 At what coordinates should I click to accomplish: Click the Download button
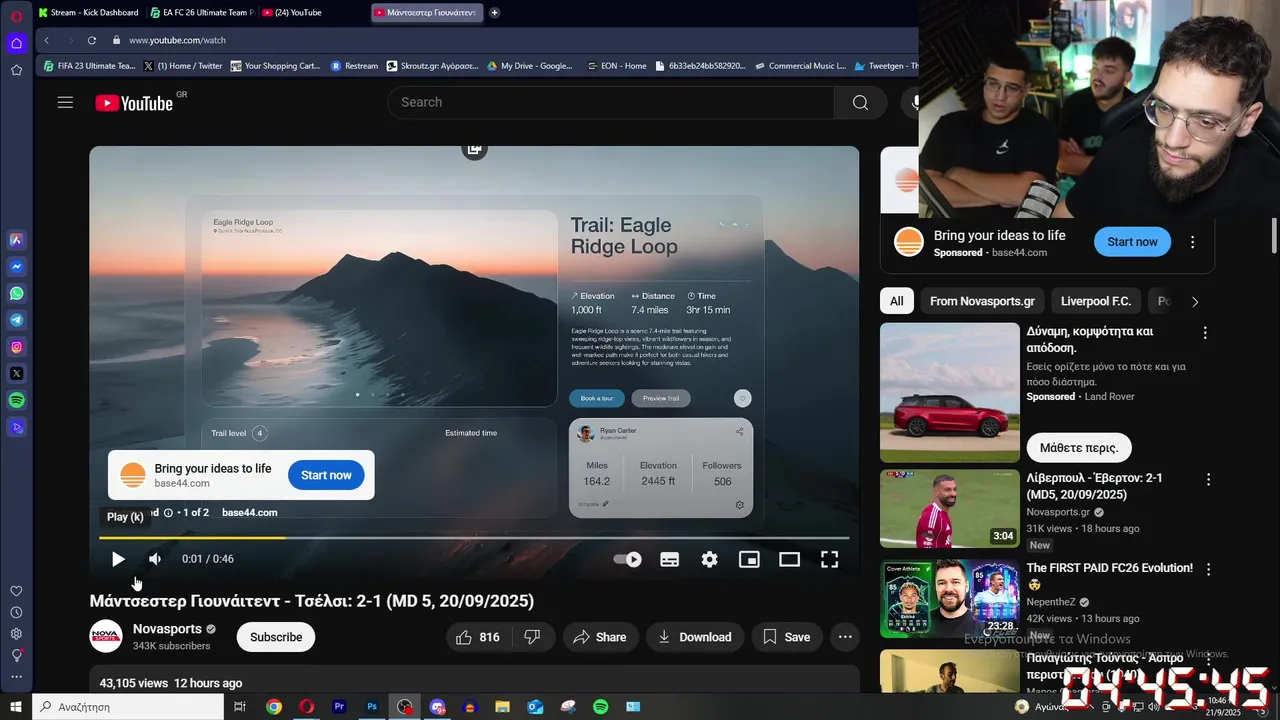[695, 637]
